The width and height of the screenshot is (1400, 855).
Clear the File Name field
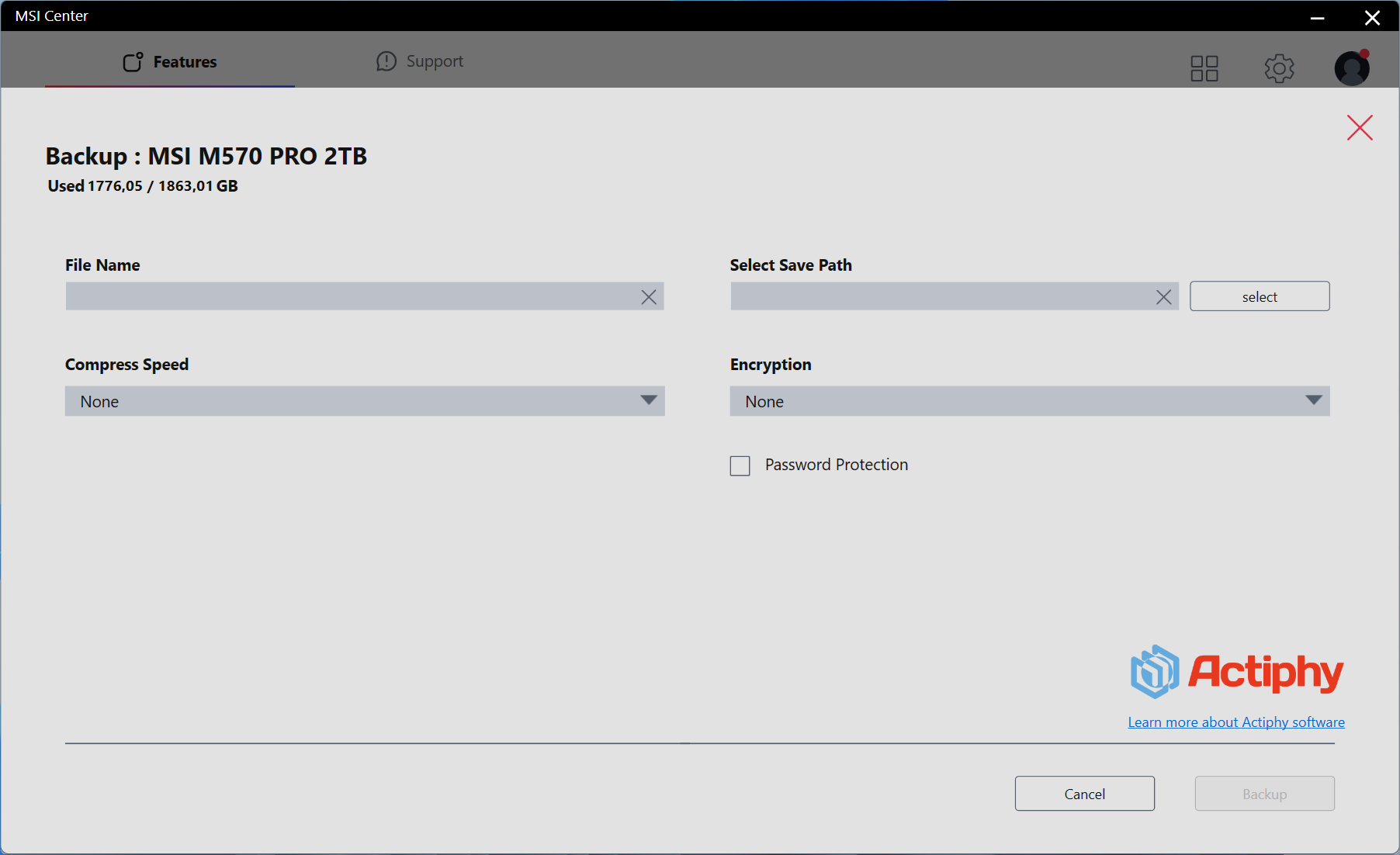[x=649, y=297]
